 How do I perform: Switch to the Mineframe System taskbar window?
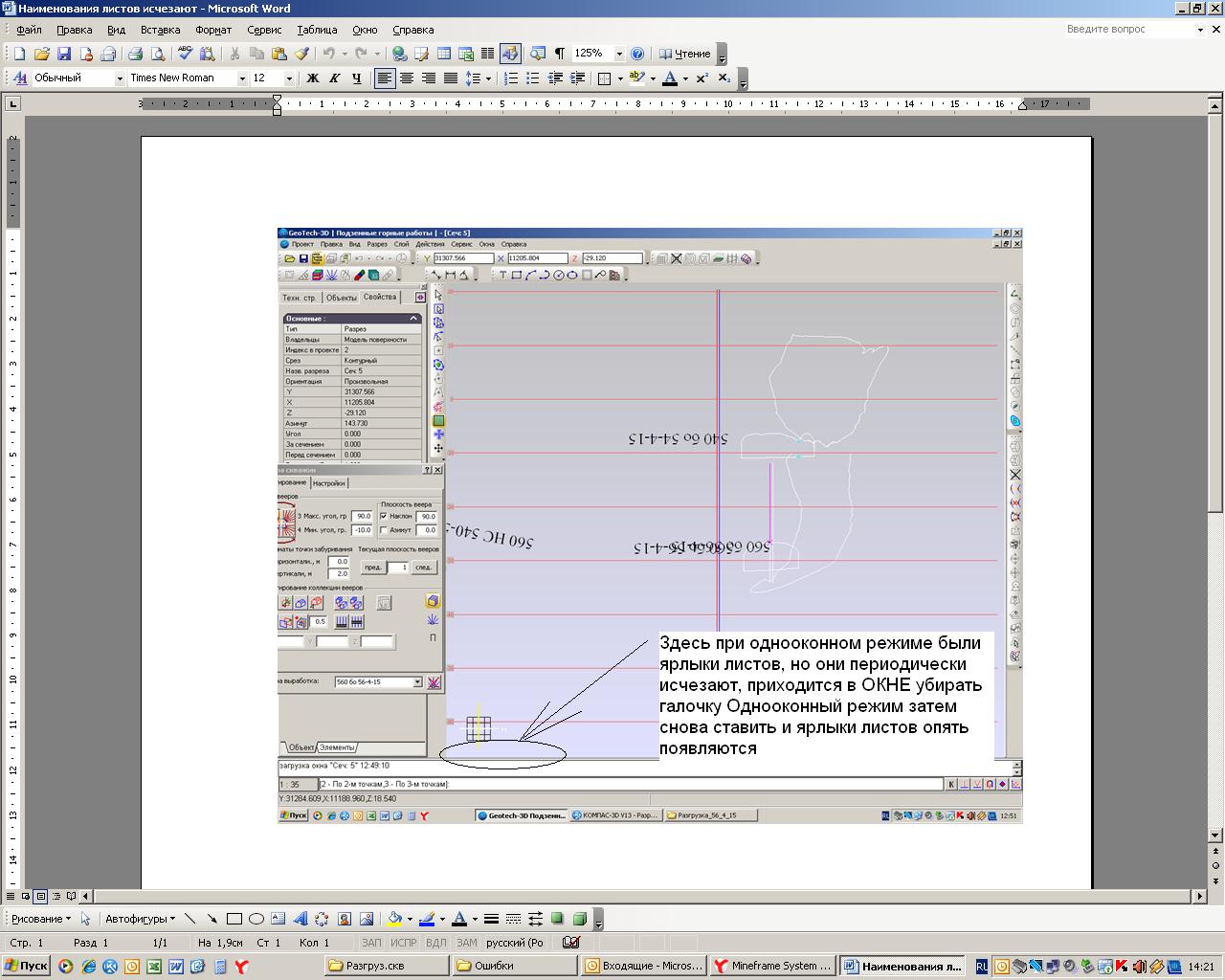[773, 967]
